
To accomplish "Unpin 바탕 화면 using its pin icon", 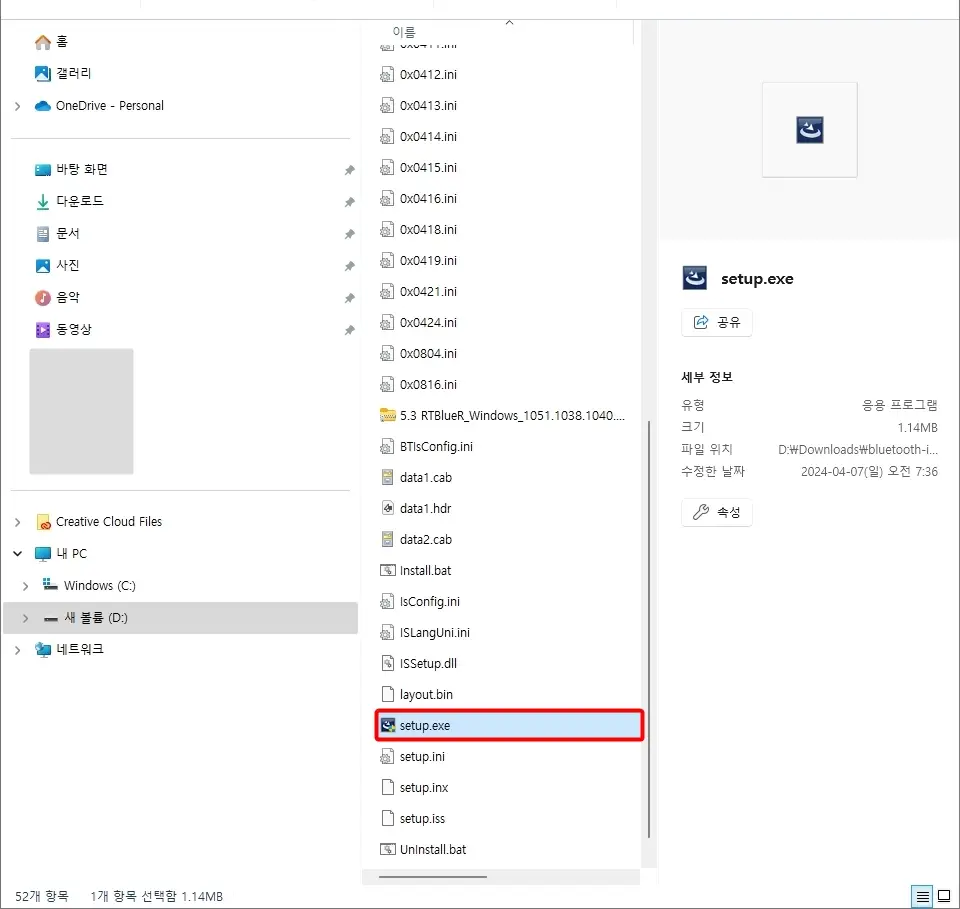I will pyautogui.click(x=350, y=169).
